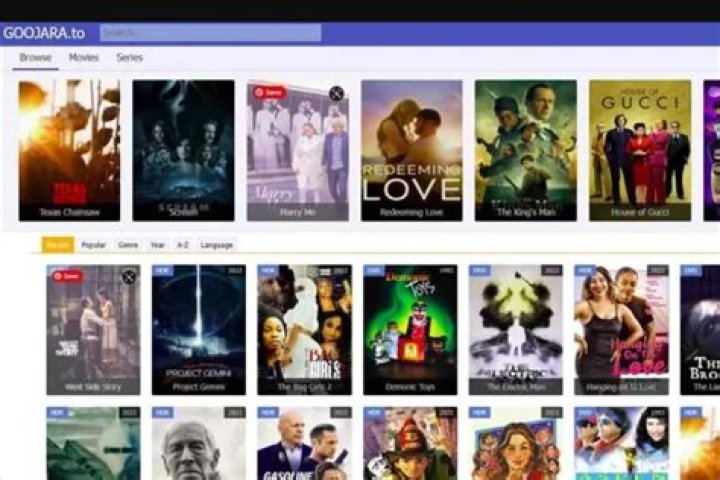Viewport: 720px width, 480px height.
Task: Switch to the Movies tab
Action: click(83, 58)
